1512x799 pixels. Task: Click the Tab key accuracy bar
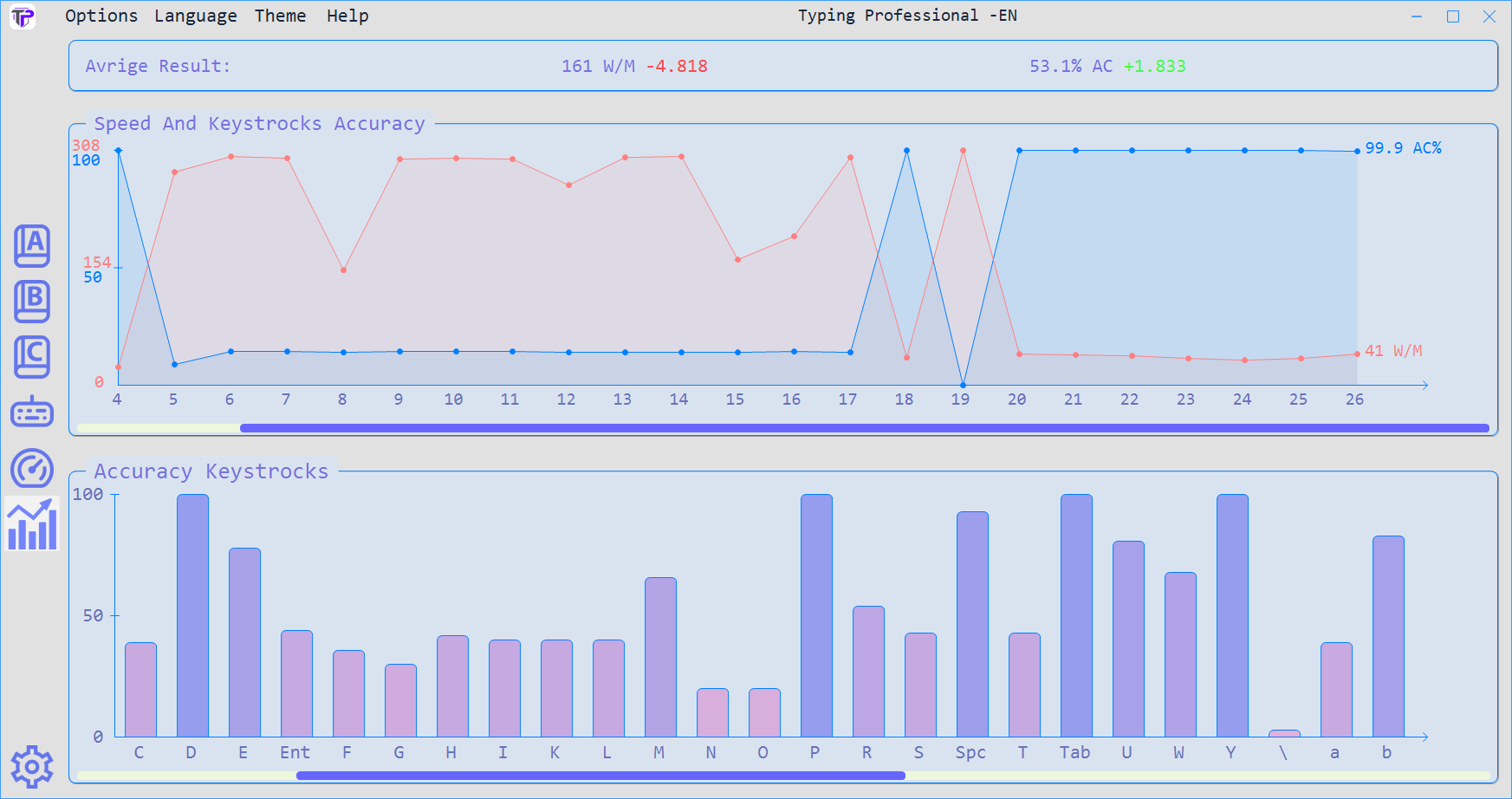[x=1076, y=615]
